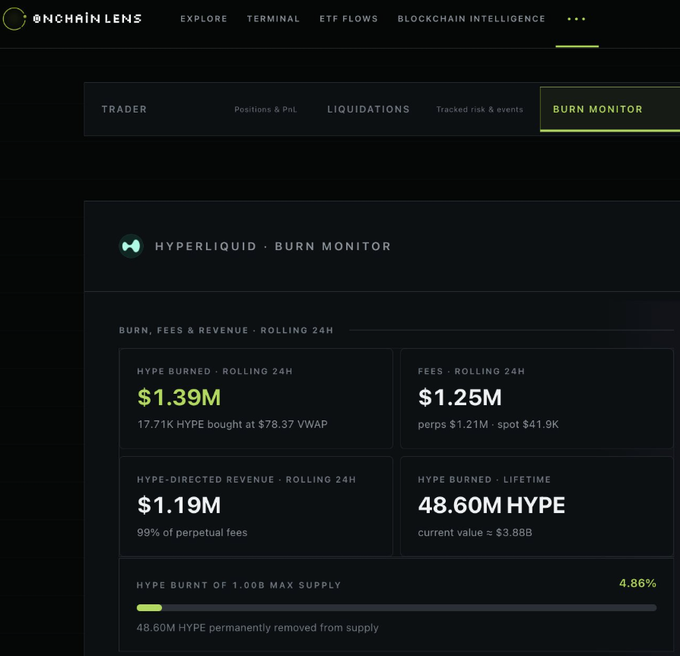Screen dimensions: 680x656
Task: Open the three-dots more menu
Action: click(576, 19)
